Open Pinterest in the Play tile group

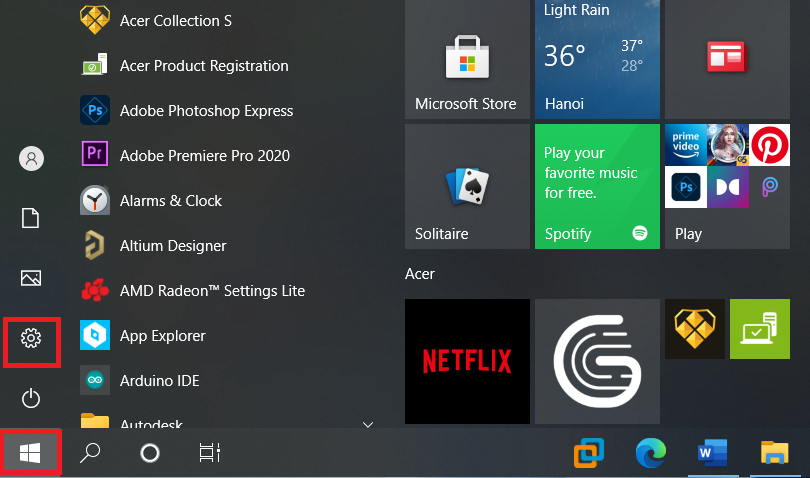pyautogui.click(x=770, y=145)
